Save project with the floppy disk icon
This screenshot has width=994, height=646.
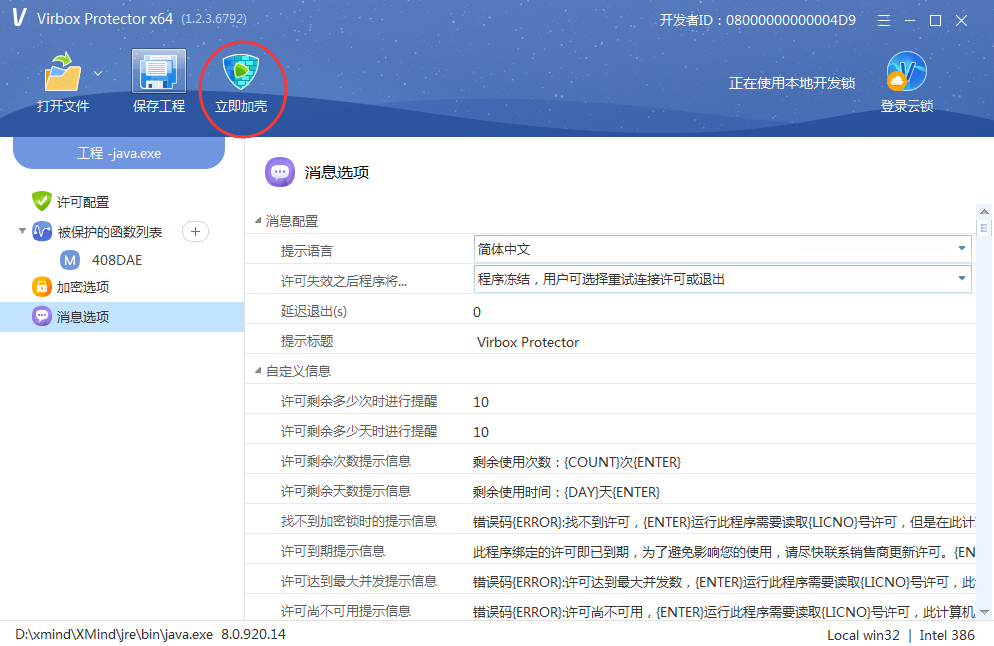point(158,71)
